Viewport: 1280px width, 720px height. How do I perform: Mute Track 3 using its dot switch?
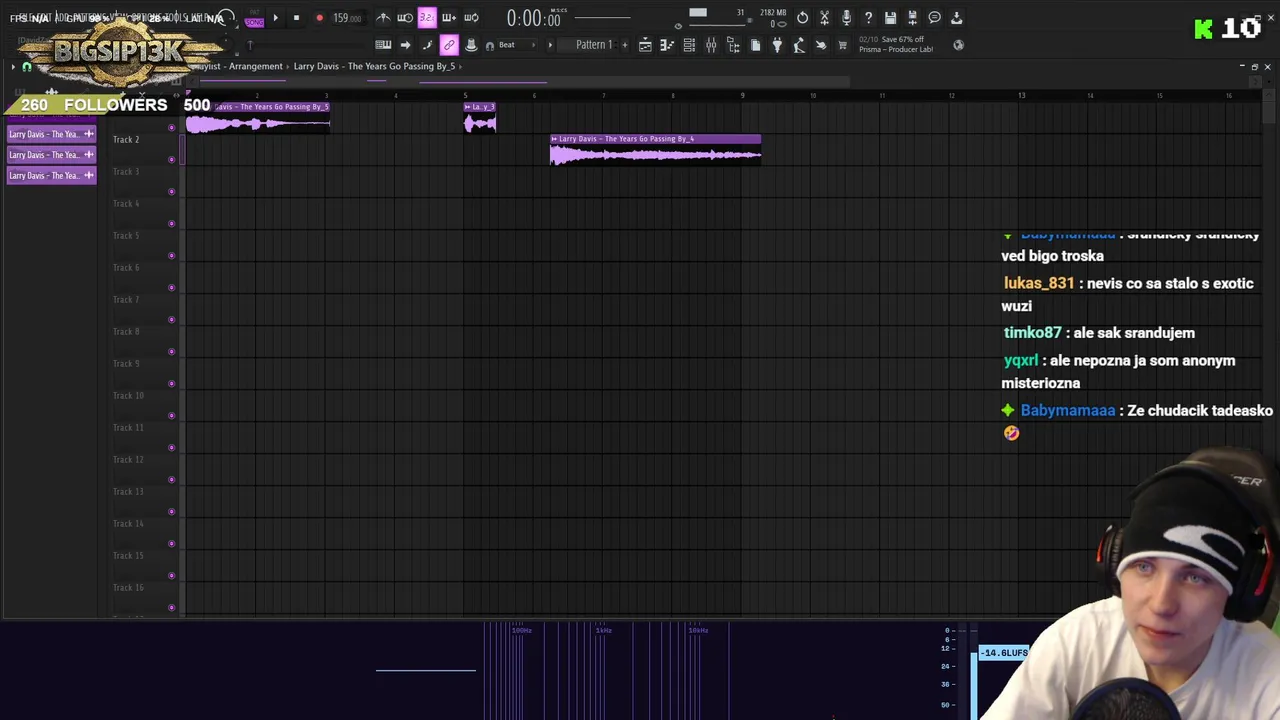(171, 191)
